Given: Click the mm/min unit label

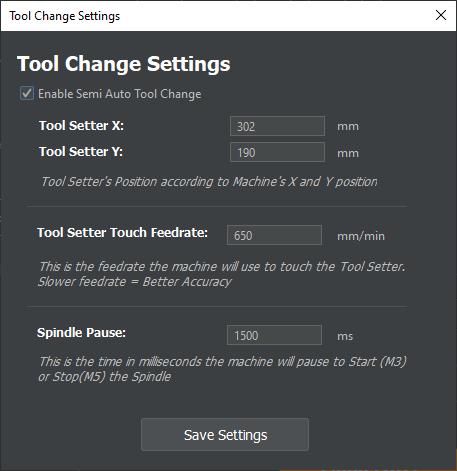Looking at the screenshot, I should [361, 236].
